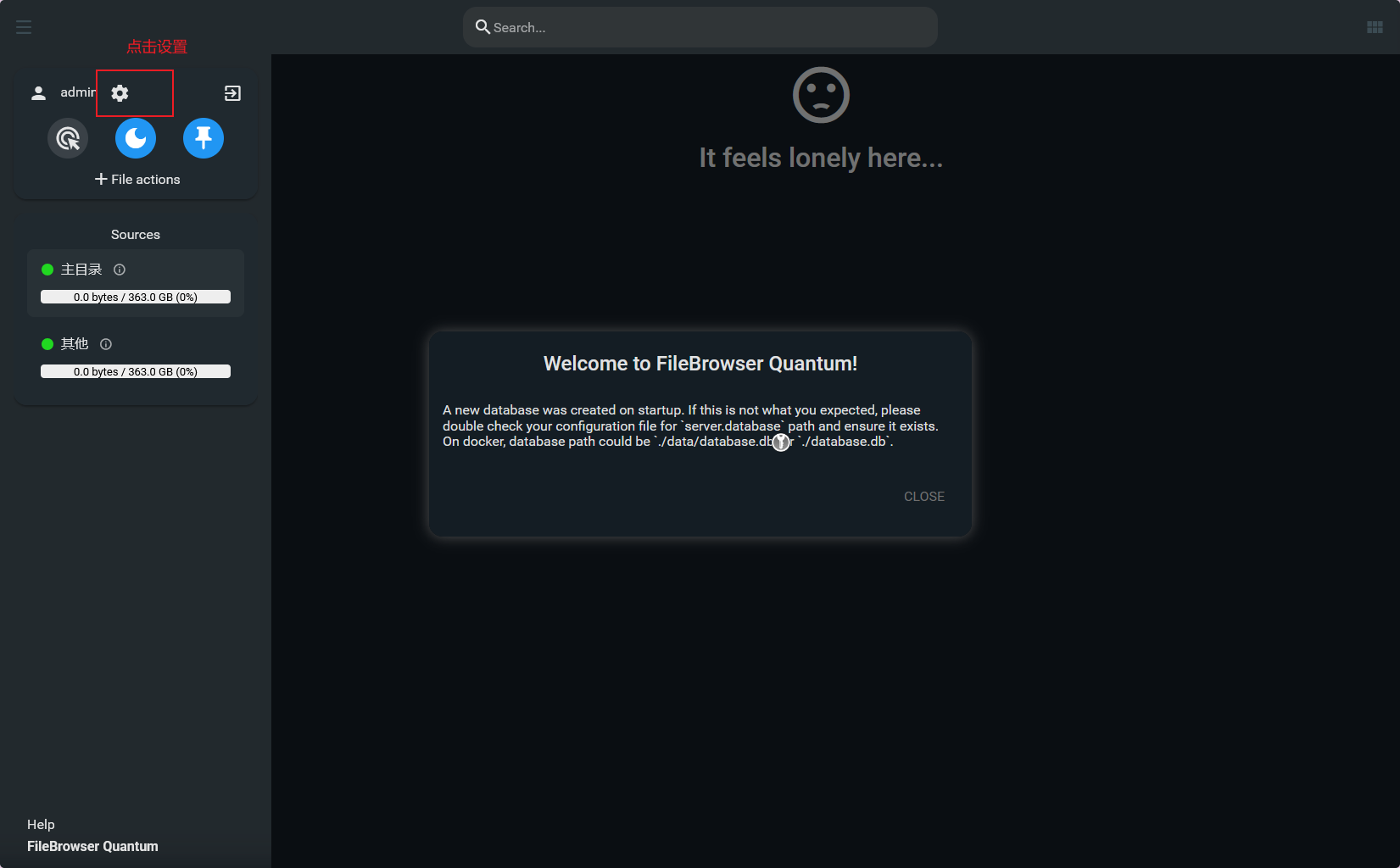
Task: Focus the Search input field
Action: tap(708, 27)
